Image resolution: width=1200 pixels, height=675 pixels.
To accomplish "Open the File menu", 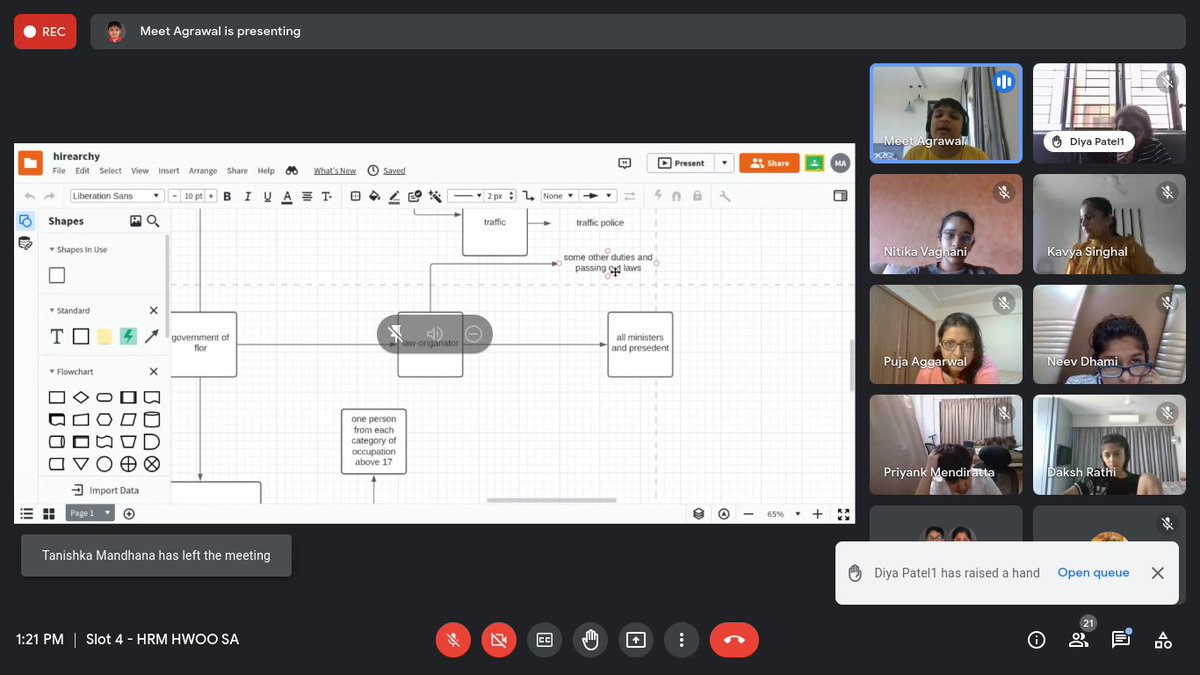I will coord(59,171).
